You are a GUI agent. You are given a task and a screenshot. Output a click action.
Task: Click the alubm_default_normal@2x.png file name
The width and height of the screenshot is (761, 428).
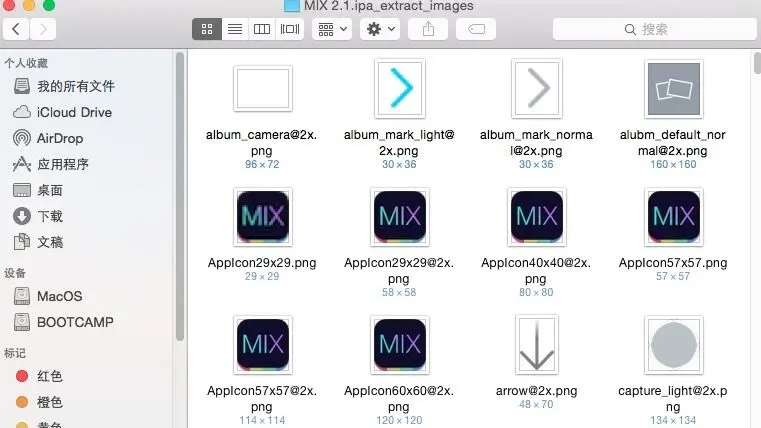point(673,143)
